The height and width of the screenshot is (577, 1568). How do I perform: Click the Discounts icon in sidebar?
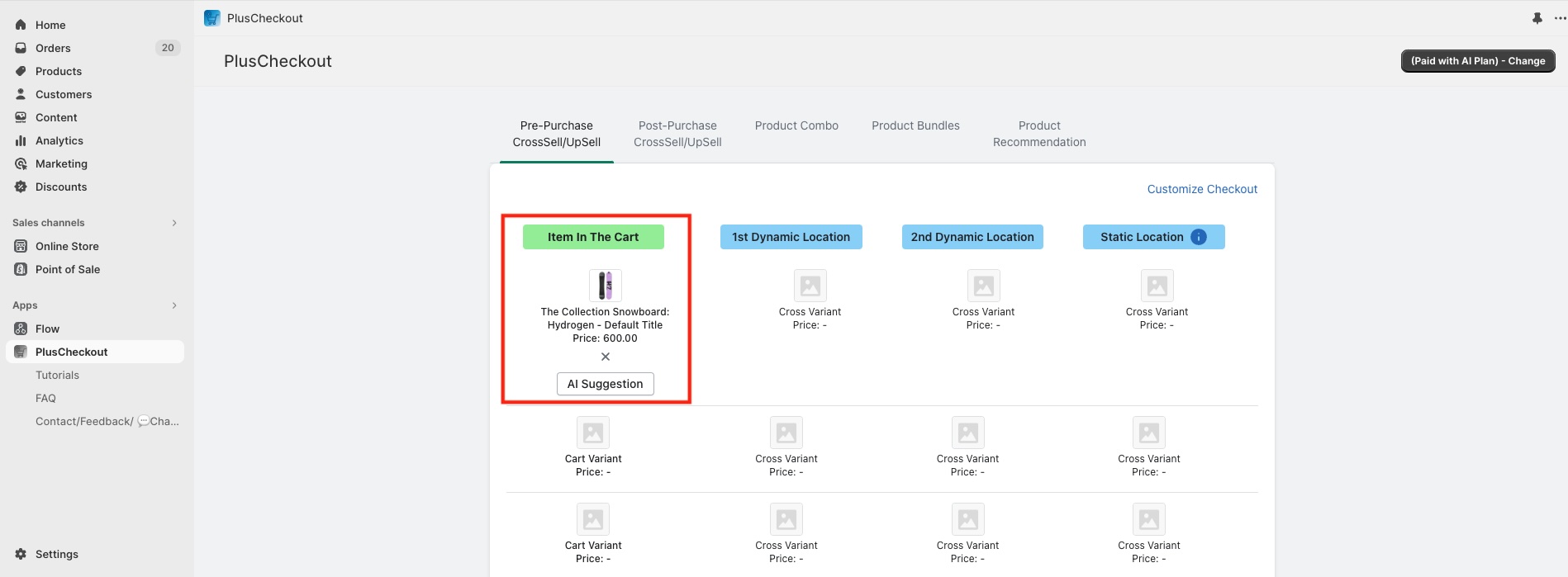(21, 187)
